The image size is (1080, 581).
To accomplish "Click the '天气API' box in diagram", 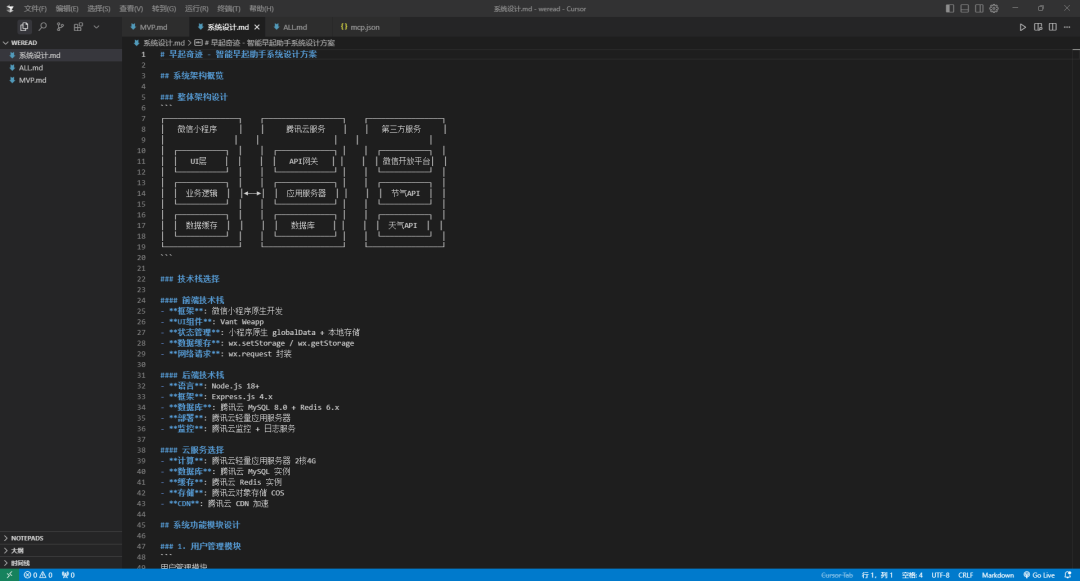I will point(404,225).
